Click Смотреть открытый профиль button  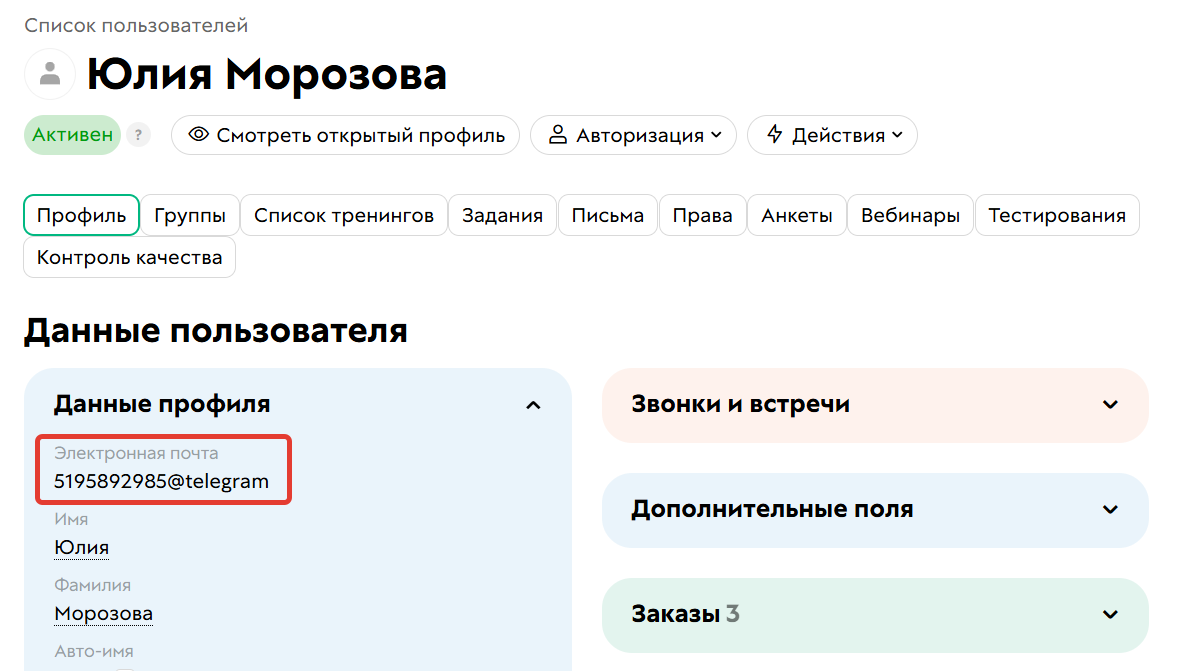pos(345,135)
